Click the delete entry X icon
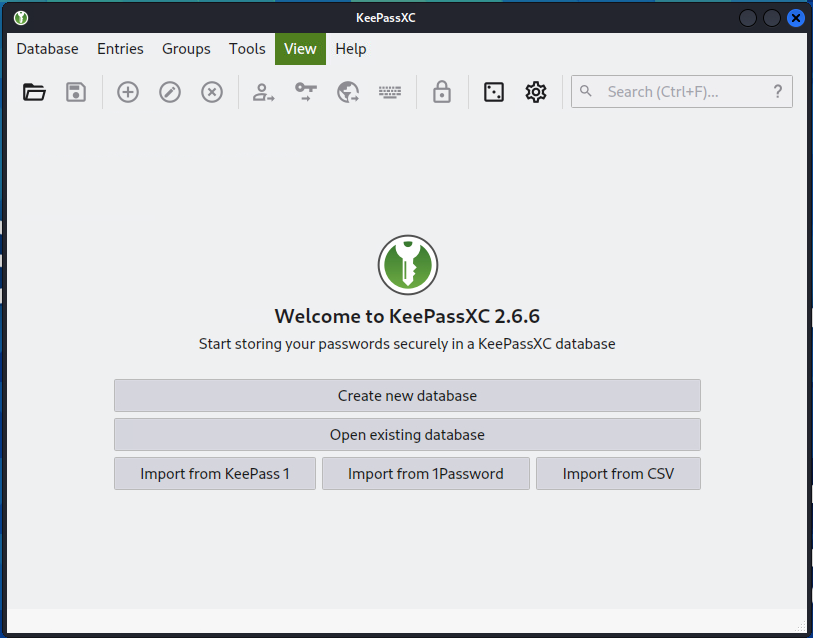Viewport: 813px width, 638px height. [212, 92]
